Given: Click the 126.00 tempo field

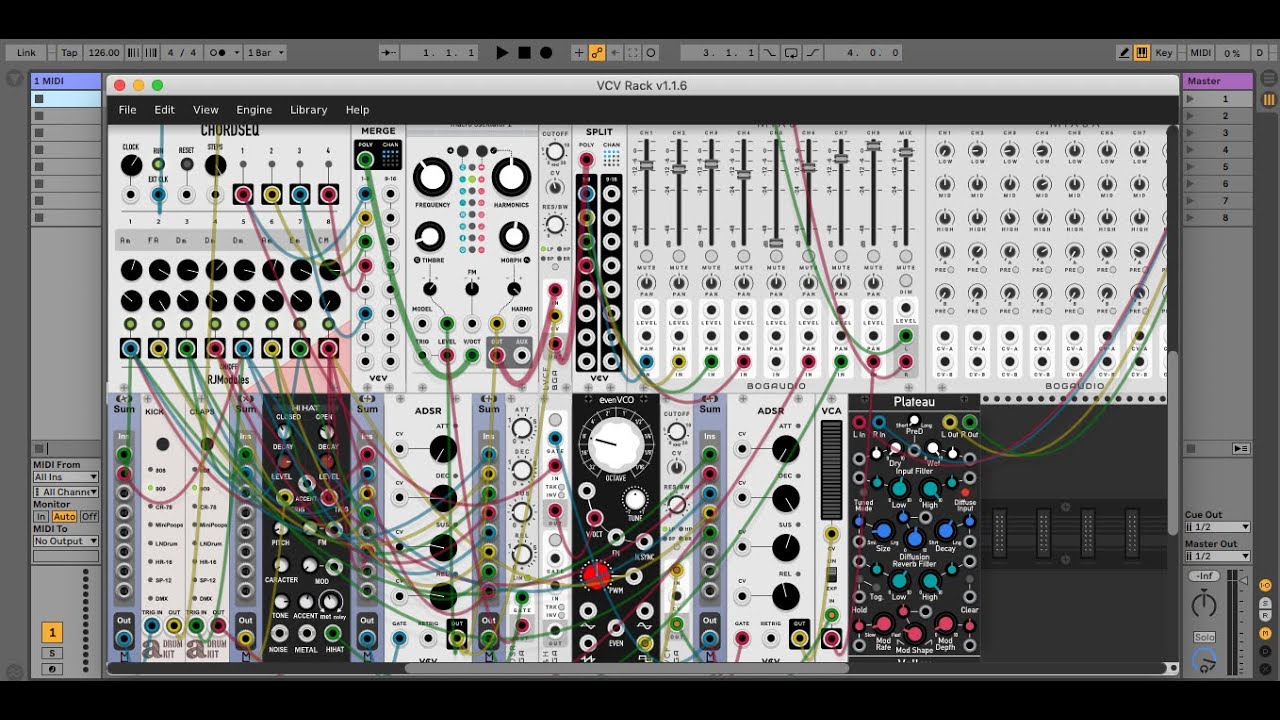Looking at the screenshot, I should tap(103, 53).
